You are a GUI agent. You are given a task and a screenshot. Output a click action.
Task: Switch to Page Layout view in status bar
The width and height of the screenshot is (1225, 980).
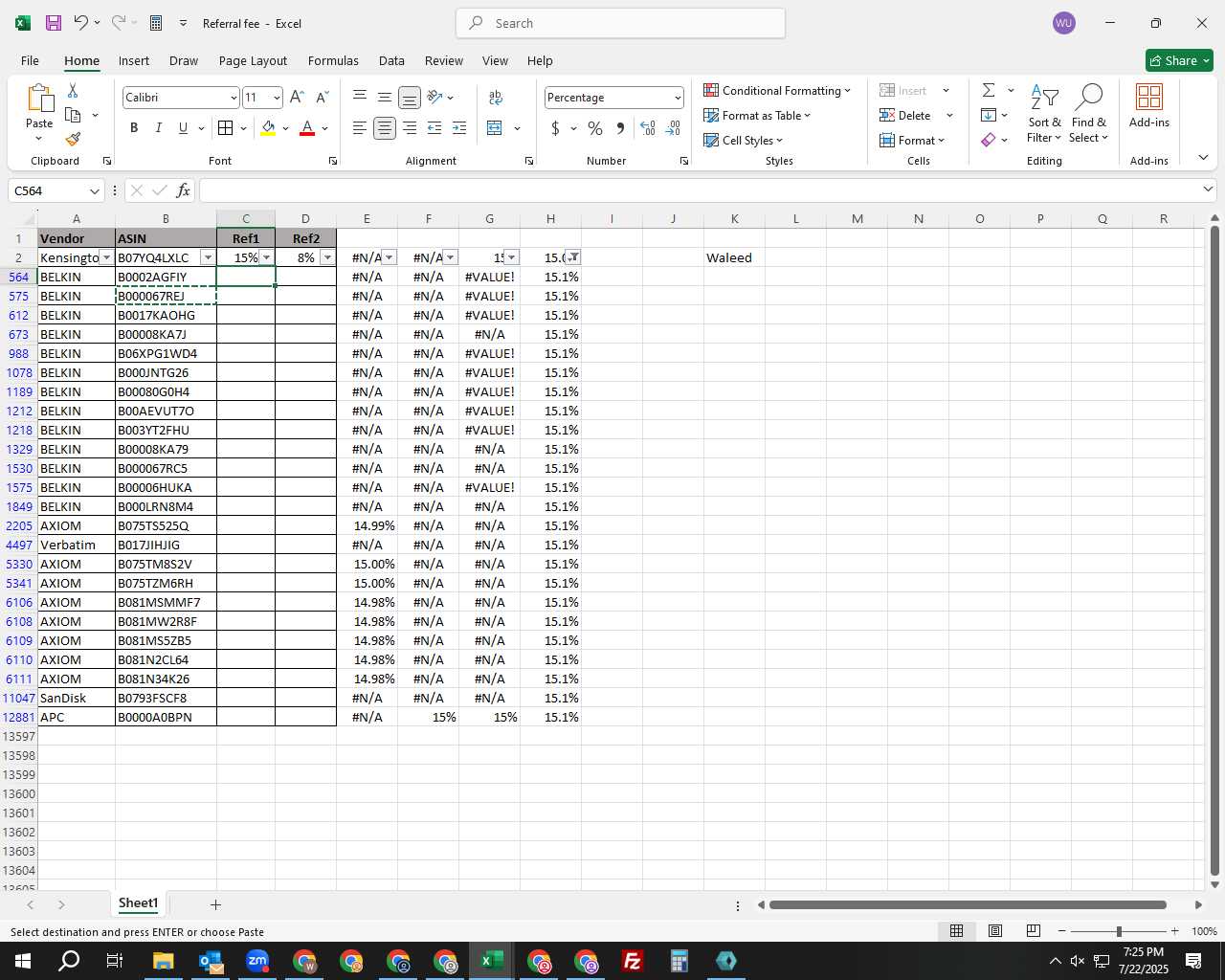pyautogui.click(x=995, y=931)
